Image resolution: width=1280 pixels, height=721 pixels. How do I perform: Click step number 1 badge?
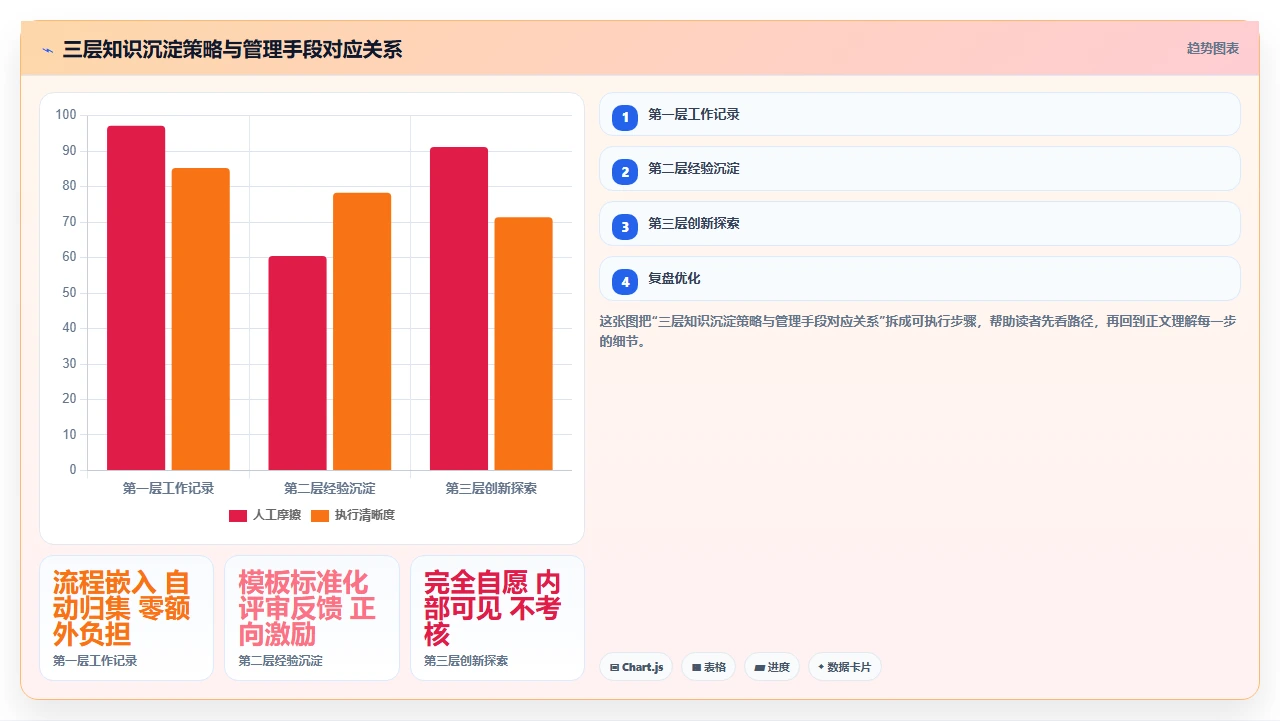click(x=625, y=117)
